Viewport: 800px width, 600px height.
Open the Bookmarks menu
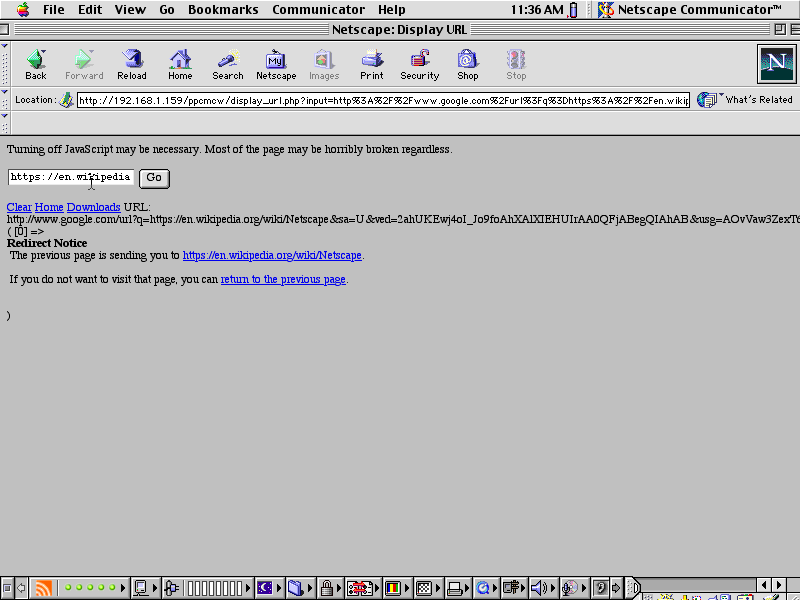[223, 9]
